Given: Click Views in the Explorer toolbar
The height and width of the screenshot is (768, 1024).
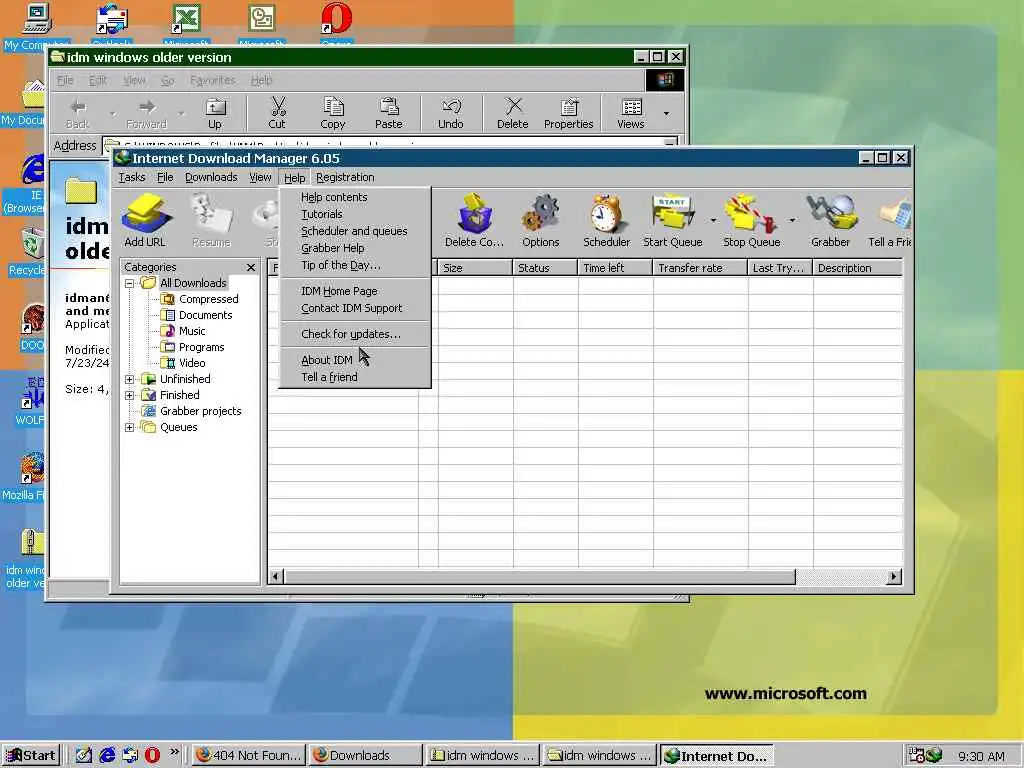Looking at the screenshot, I should tap(631, 113).
